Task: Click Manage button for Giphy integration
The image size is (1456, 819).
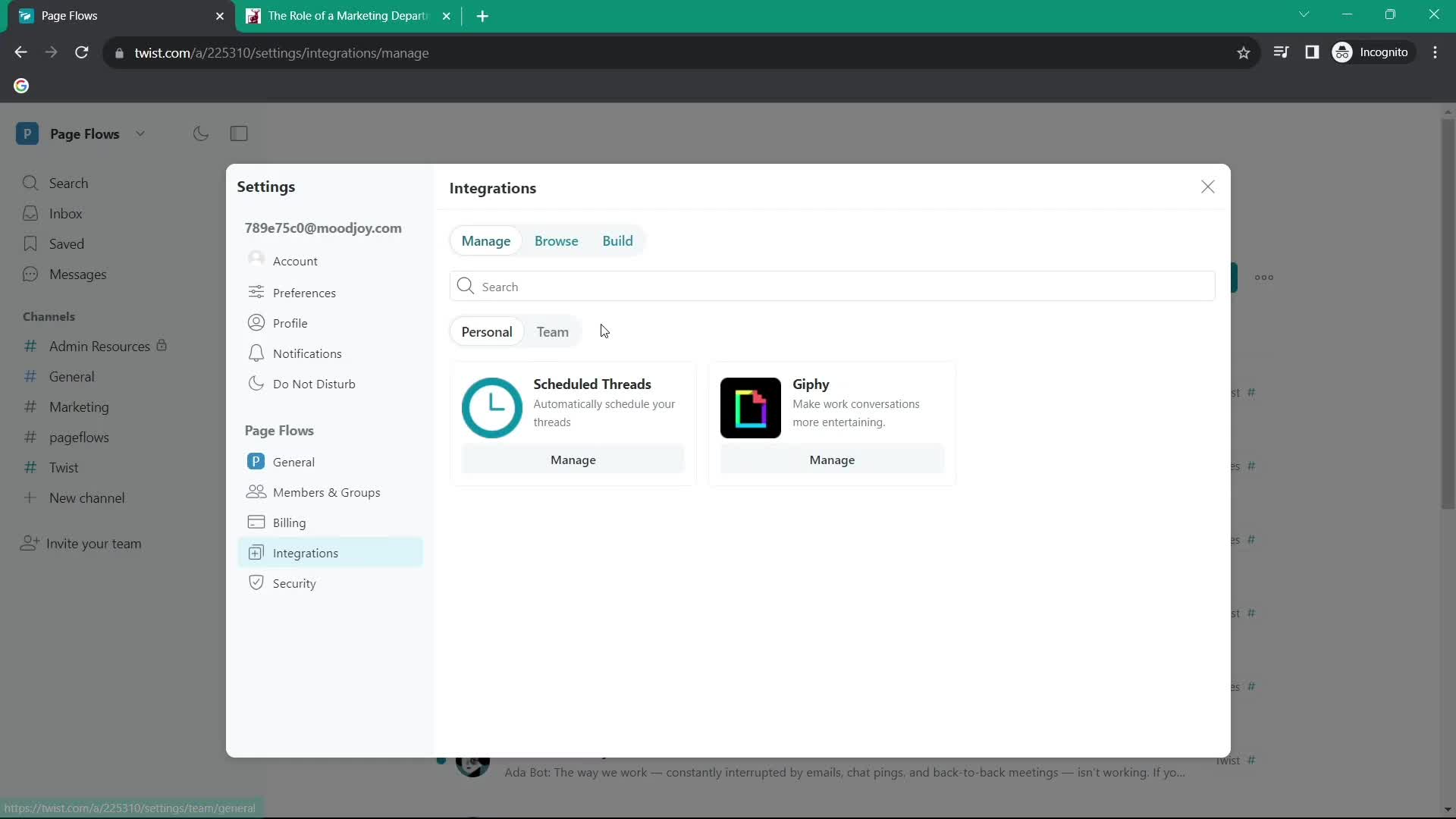Action: [831, 459]
